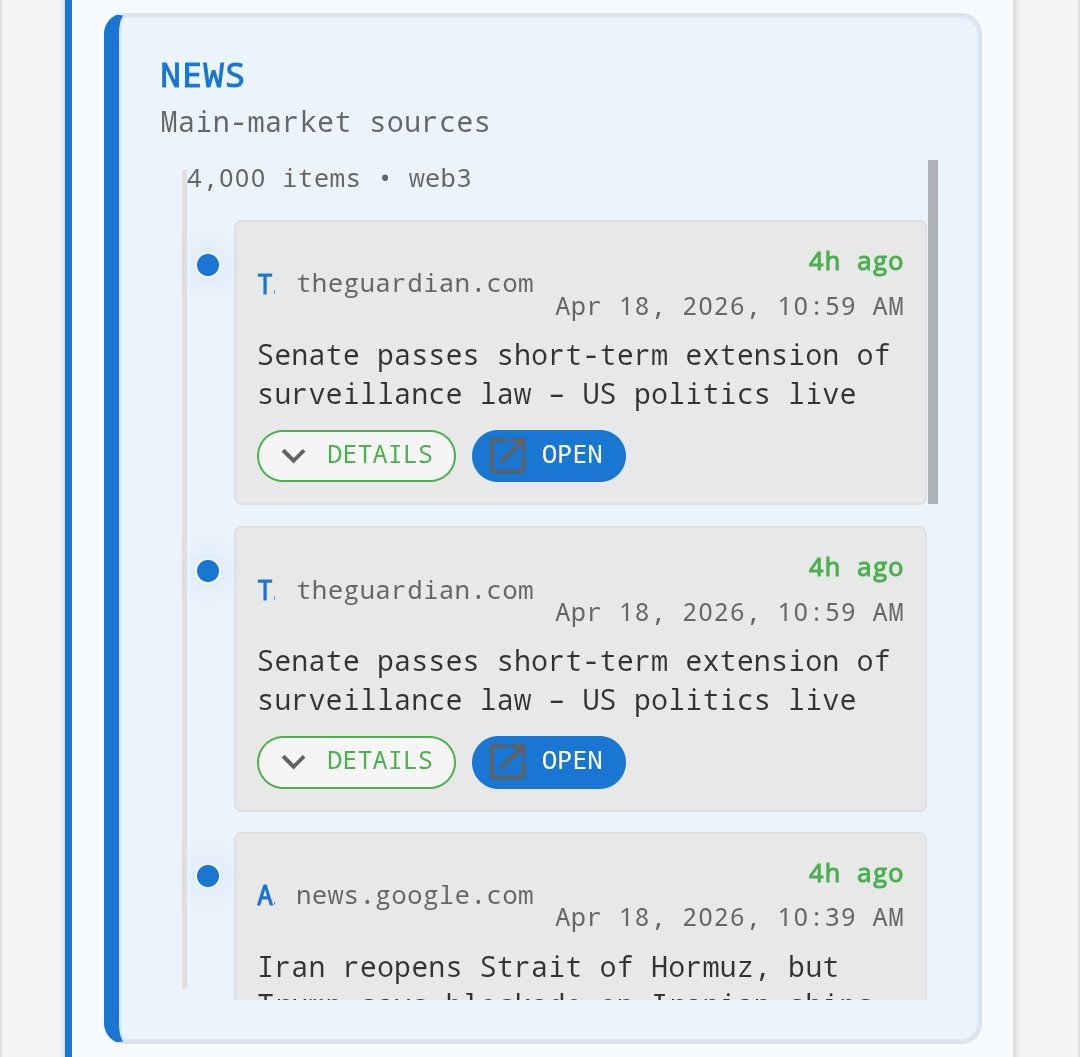1080x1057 pixels.
Task: Click the "T" avatar on the first theguardian.com card
Action: (266, 284)
